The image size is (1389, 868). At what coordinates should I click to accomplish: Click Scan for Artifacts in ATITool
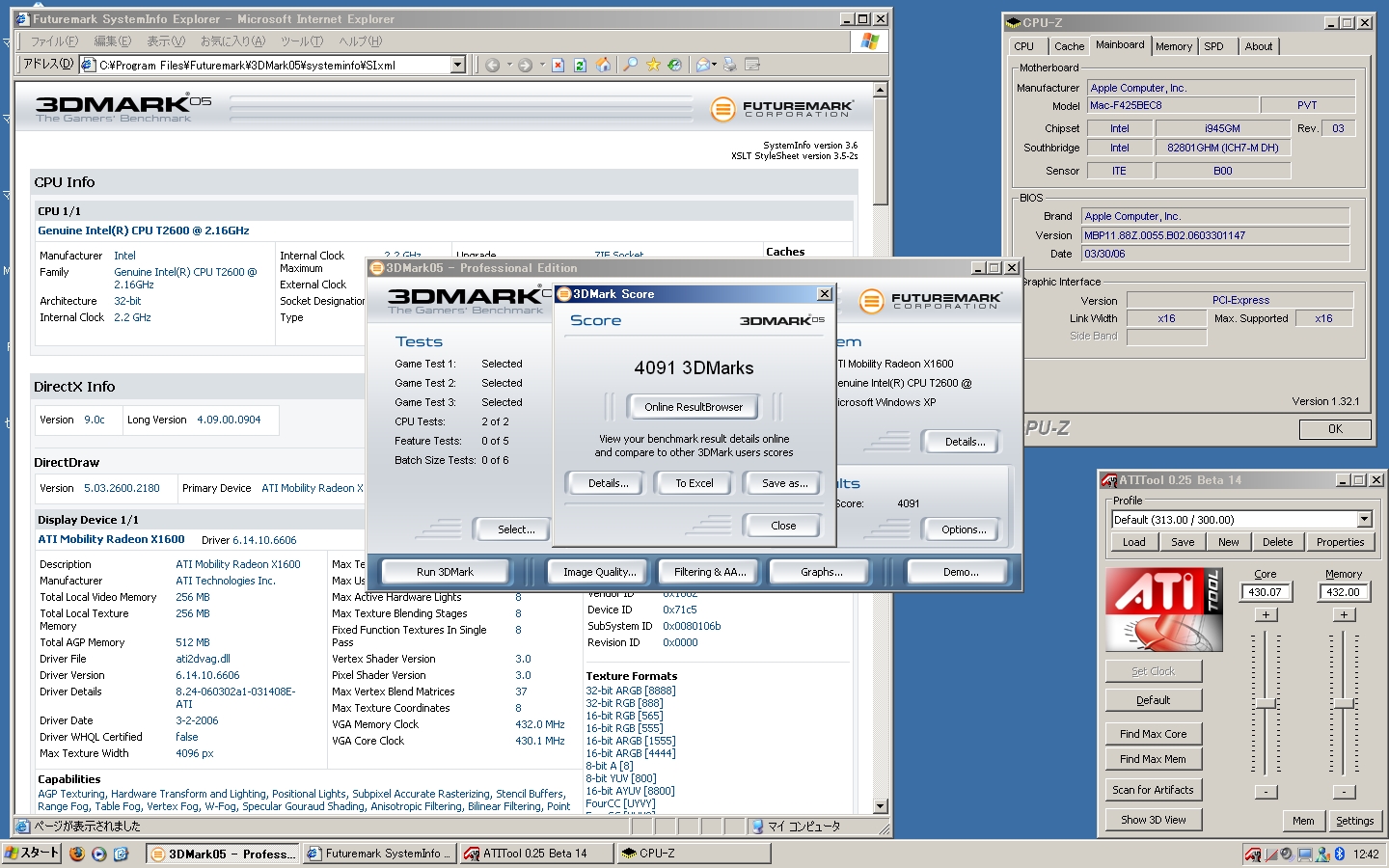point(1154,790)
